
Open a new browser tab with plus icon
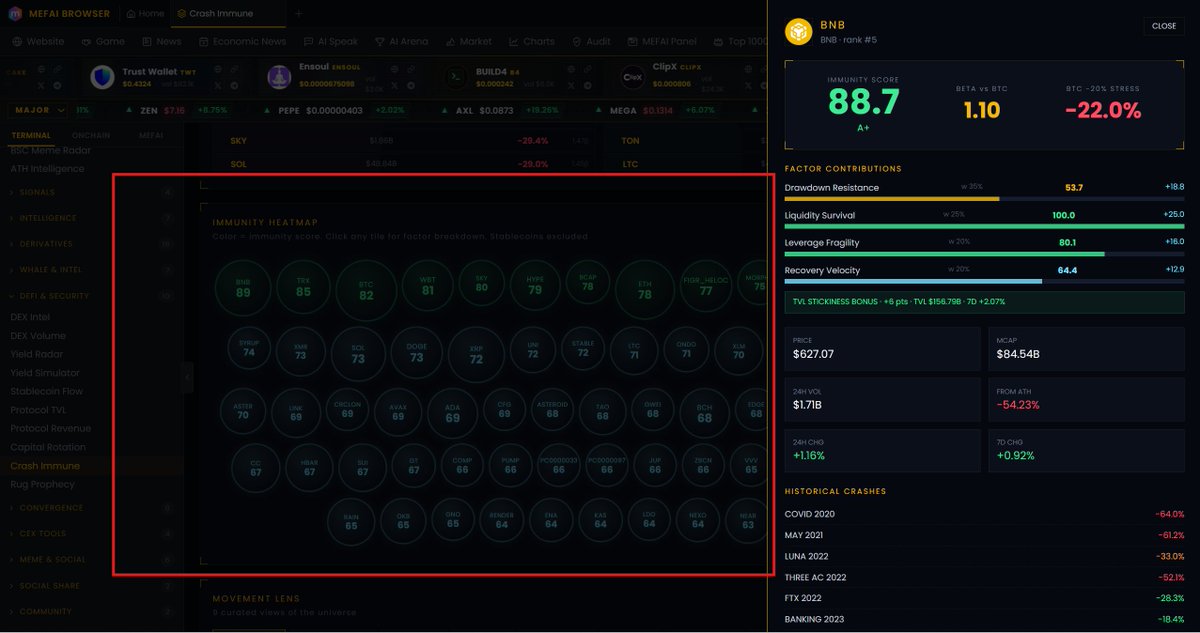click(298, 14)
